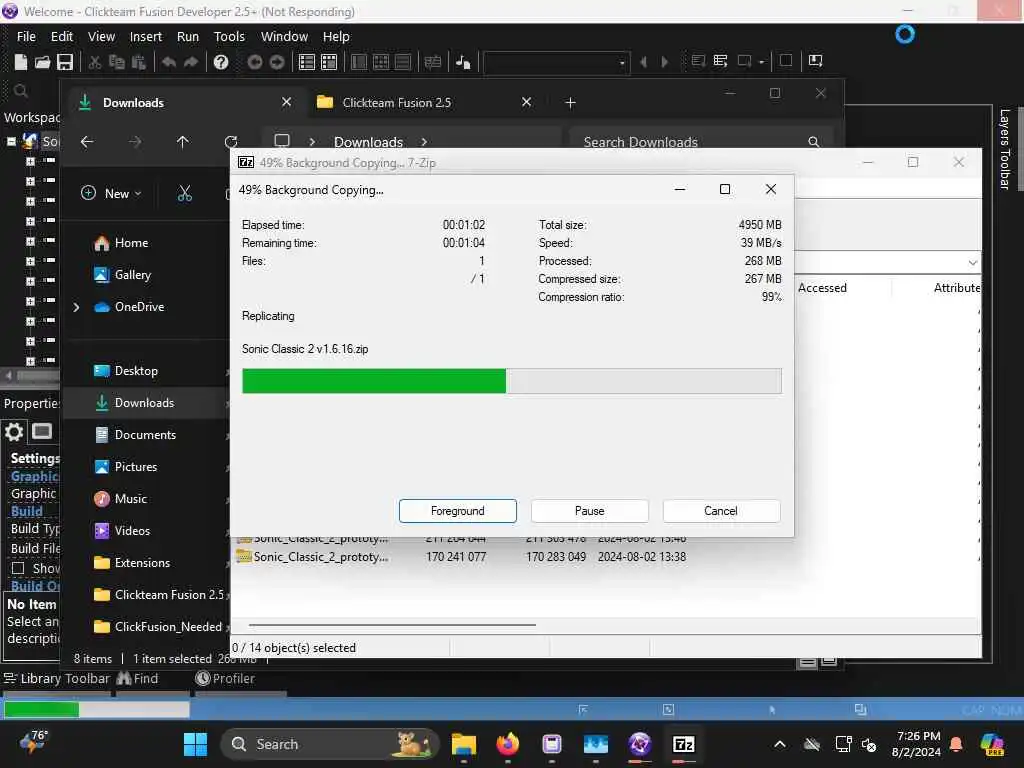Open the Data Elements music note icon
The width and height of the screenshot is (1024, 768).
[463, 61]
